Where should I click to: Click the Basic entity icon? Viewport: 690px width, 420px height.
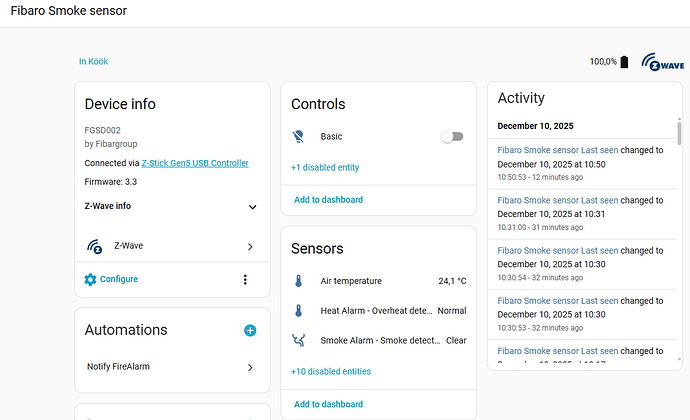[299, 136]
